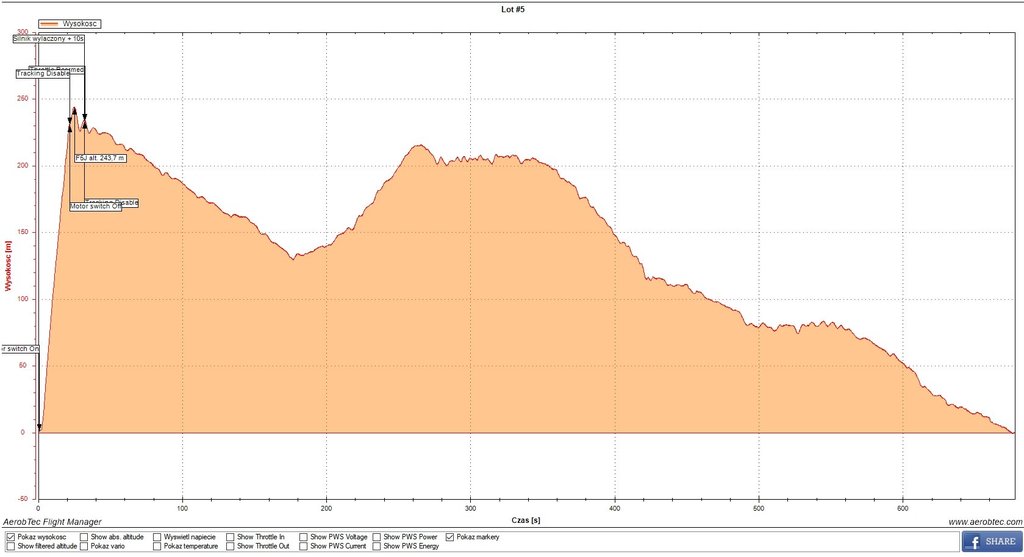Enable Show PWS Energy checkbox

(x=377, y=547)
